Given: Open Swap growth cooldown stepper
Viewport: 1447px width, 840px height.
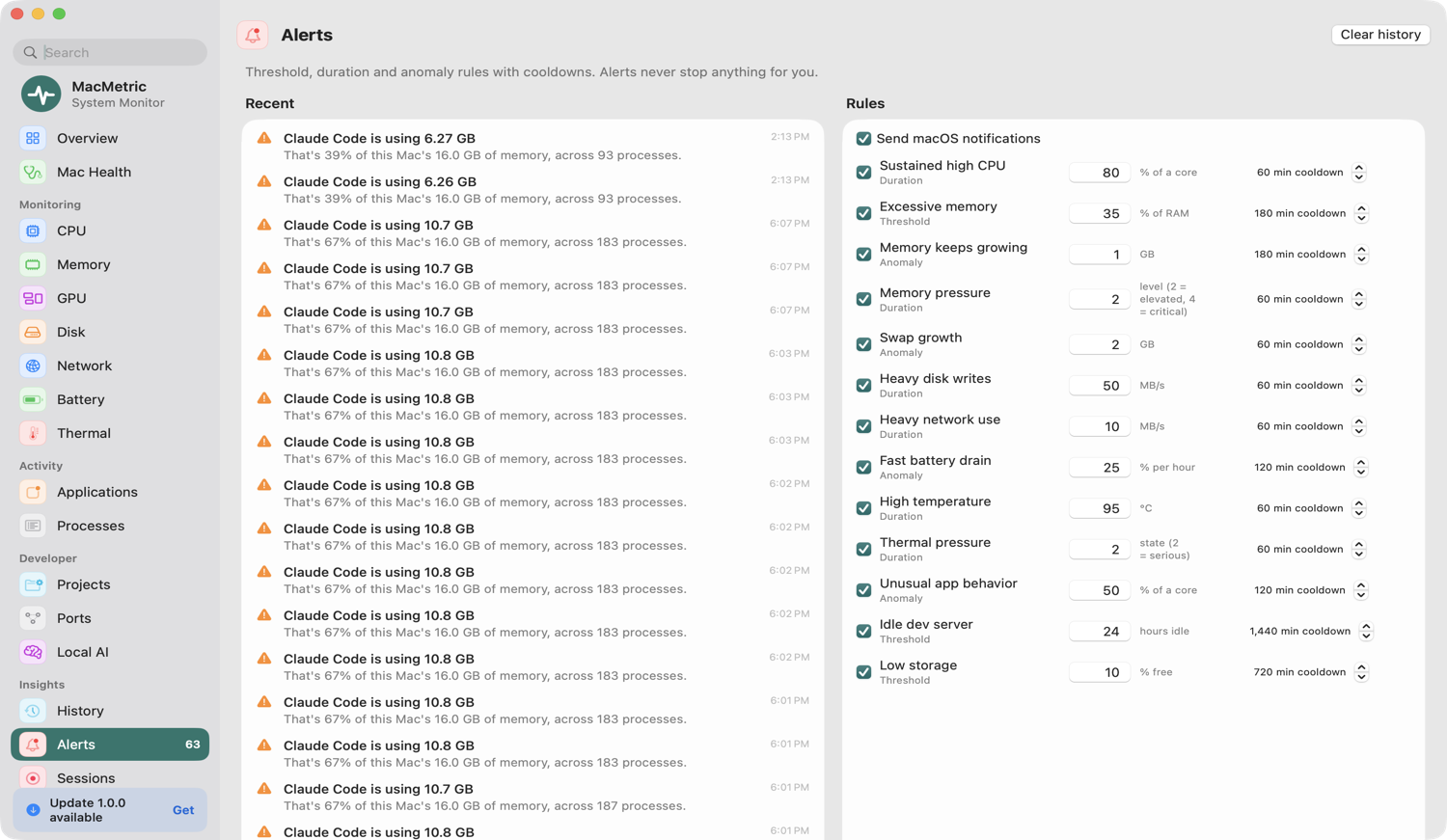Looking at the screenshot, I should tap(1358, 344).
